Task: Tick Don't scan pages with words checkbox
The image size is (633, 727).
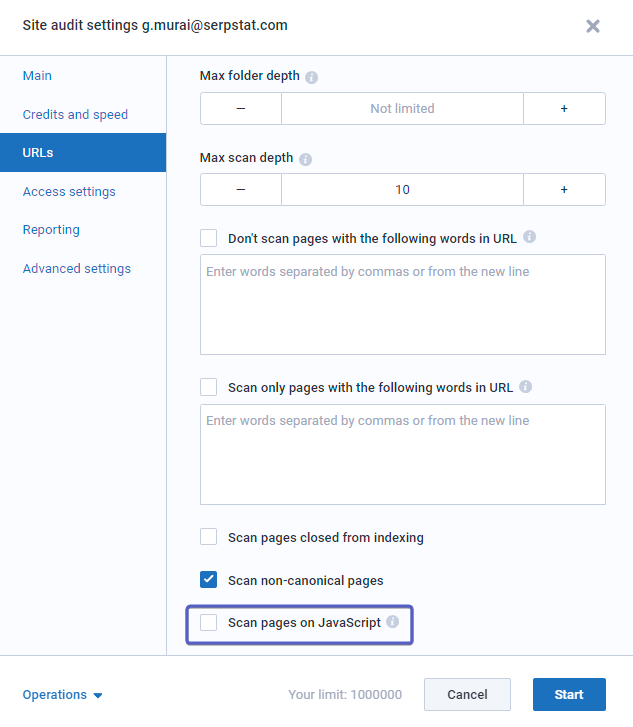Action: pyautogui.click(x=209, y=238)
